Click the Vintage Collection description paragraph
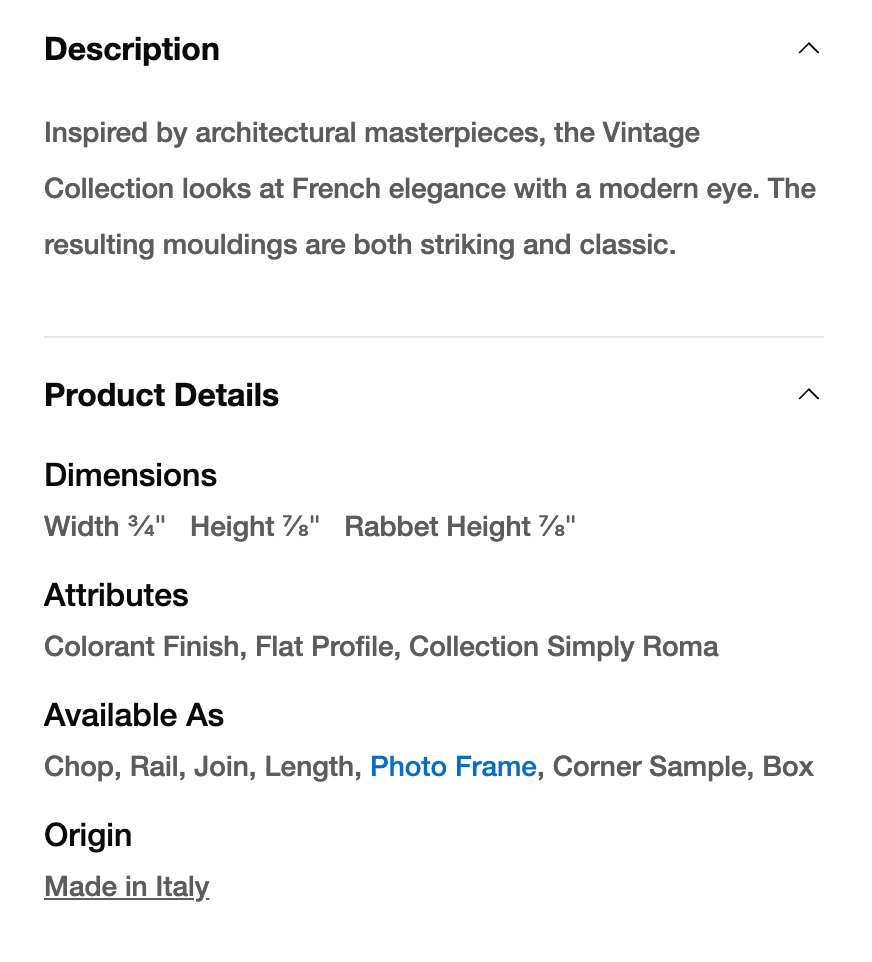The width and height of the screenshot is (872, 962). point(430,189)
